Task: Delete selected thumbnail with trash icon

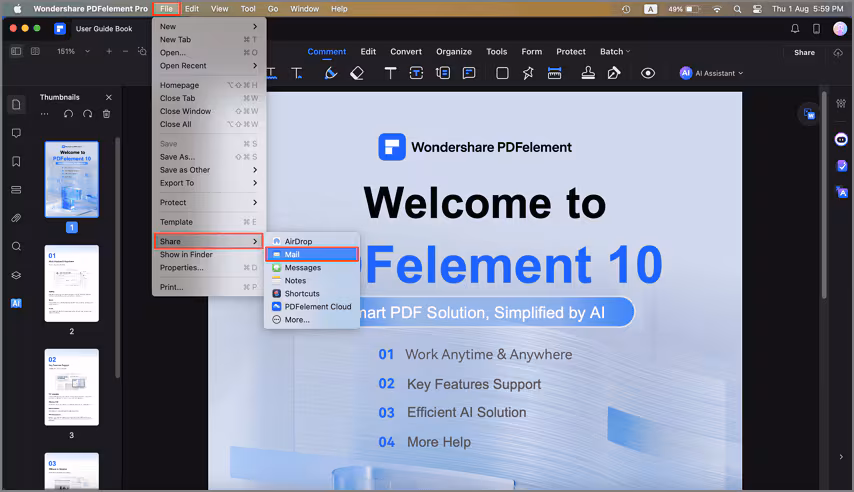Action: [106, 114]
